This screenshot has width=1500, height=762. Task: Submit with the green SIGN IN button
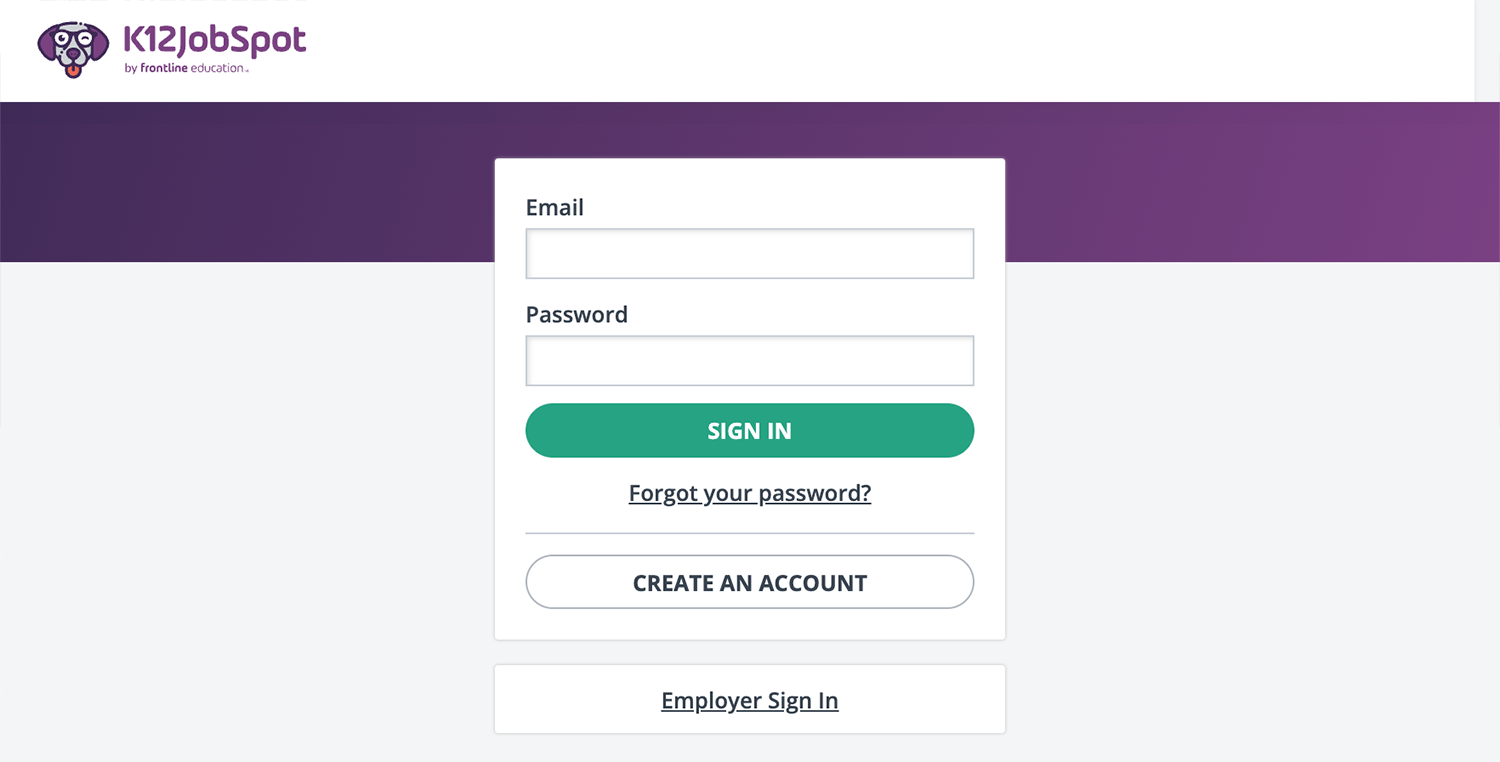coord(750,431)
